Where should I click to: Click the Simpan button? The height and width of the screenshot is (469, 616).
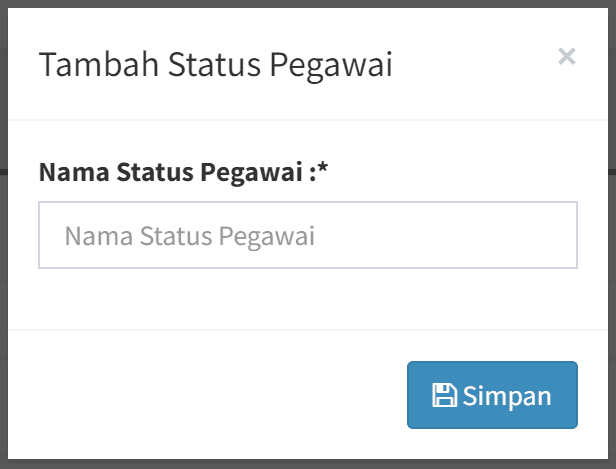(x=492, y=395)
